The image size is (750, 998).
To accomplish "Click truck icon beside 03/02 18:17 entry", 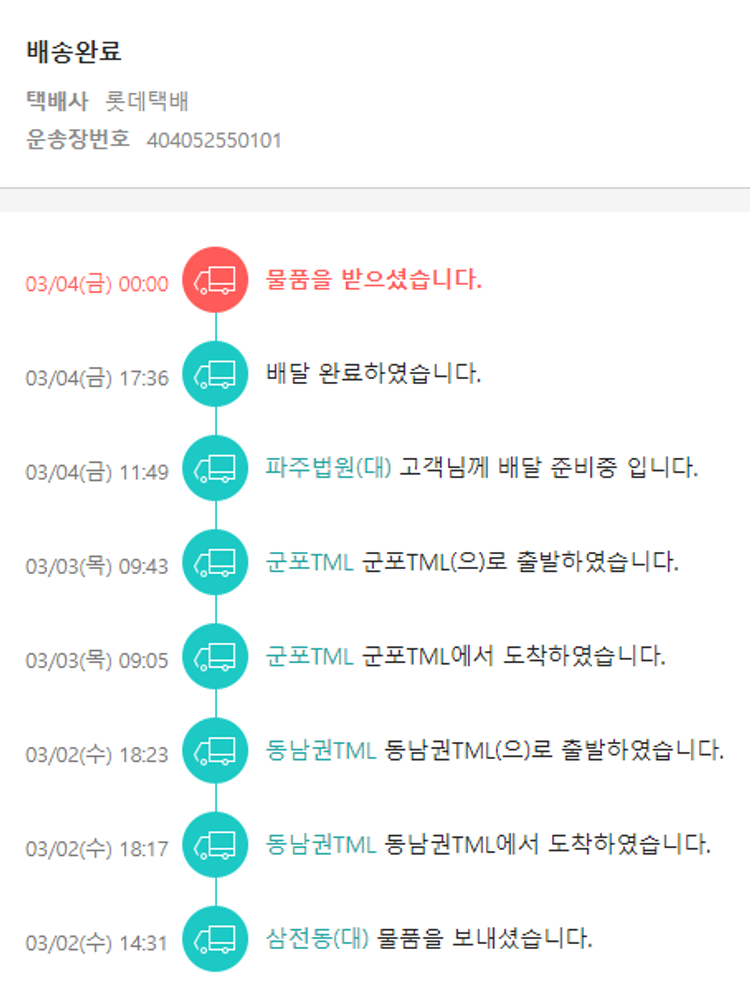I will (215, 845).
